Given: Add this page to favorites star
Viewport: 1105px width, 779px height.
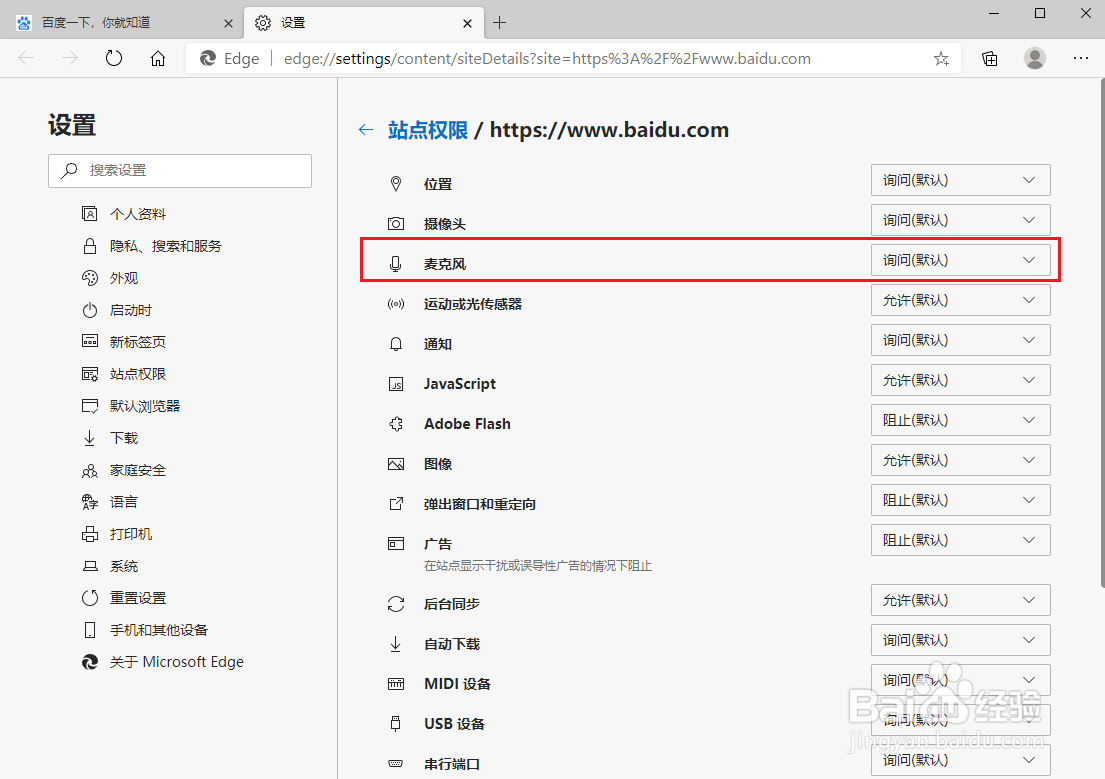Looking at the screenshot, I should 942,59.
